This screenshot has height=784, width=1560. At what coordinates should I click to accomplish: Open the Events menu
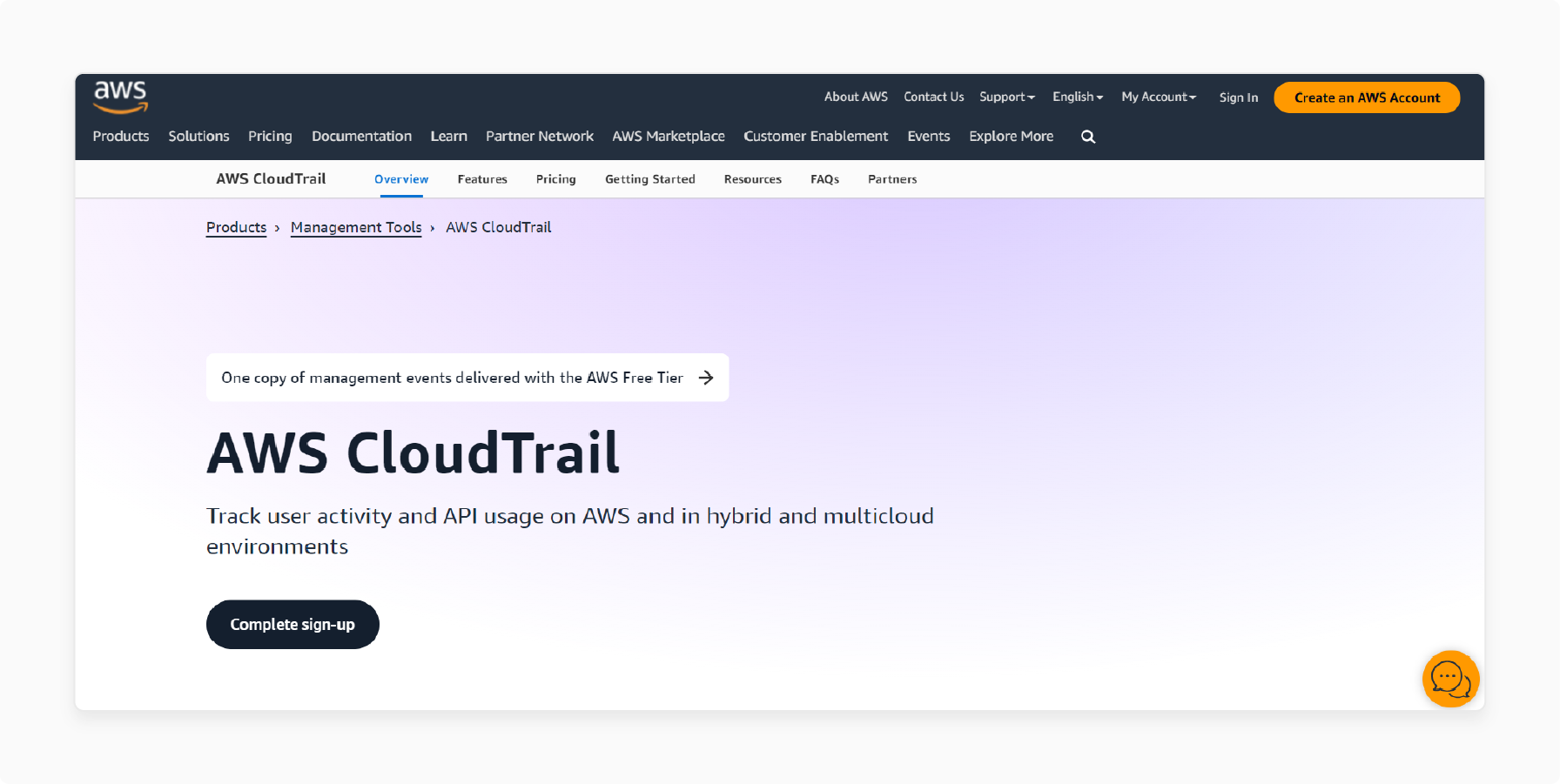(x=929, y=137)
